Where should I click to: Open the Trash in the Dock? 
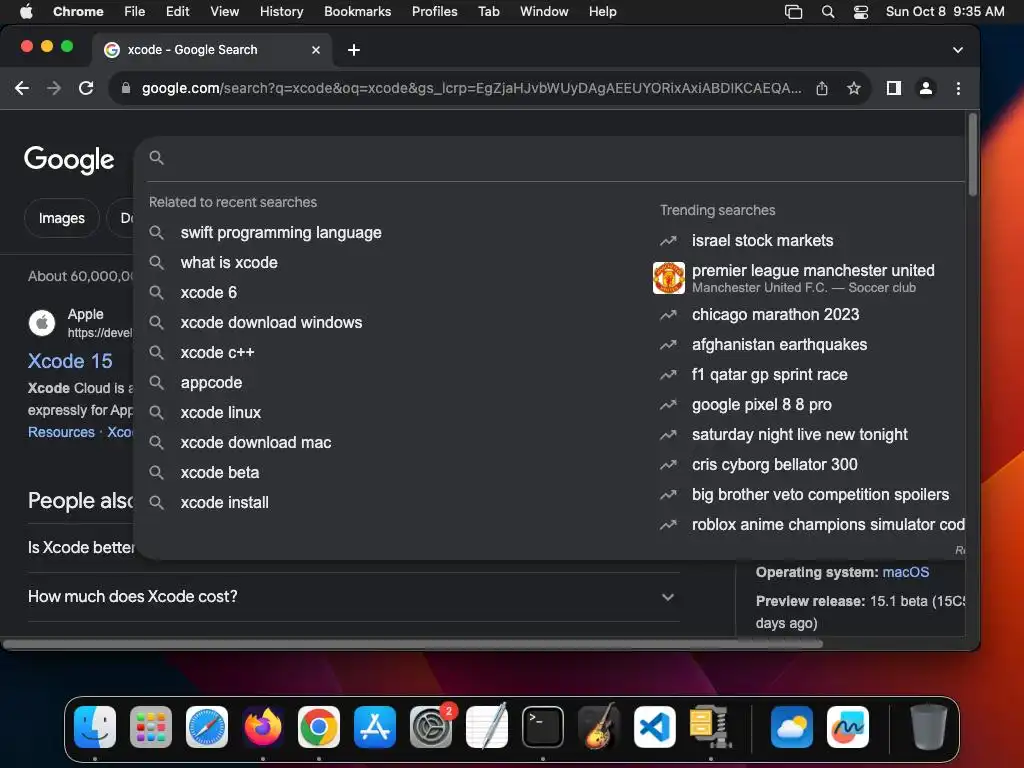pos(929,727)
